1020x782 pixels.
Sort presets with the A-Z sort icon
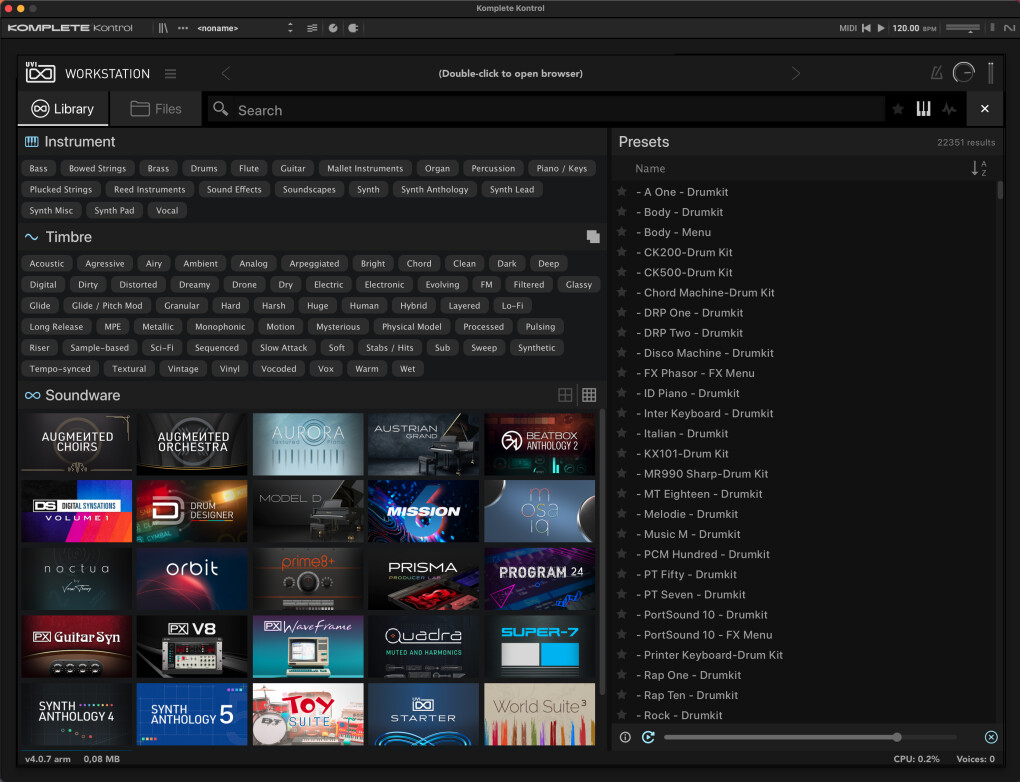(x=979, y=169)
